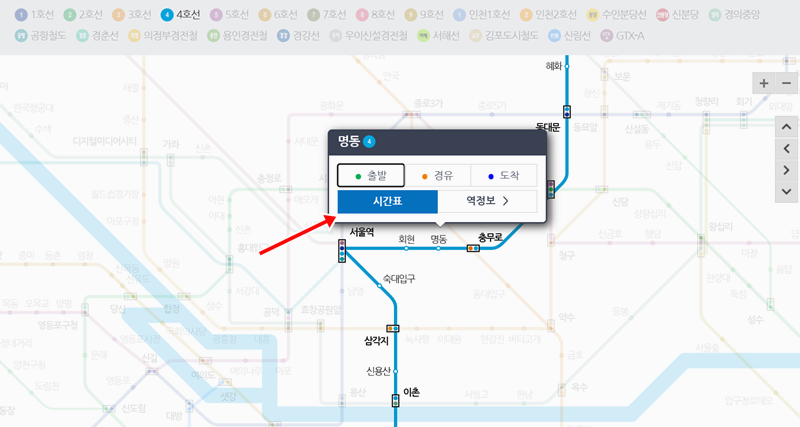Set 명동 as 도착 station
The width and height of the screenshot is (800, 427).
pyautogui.click(x=504, y=175)
